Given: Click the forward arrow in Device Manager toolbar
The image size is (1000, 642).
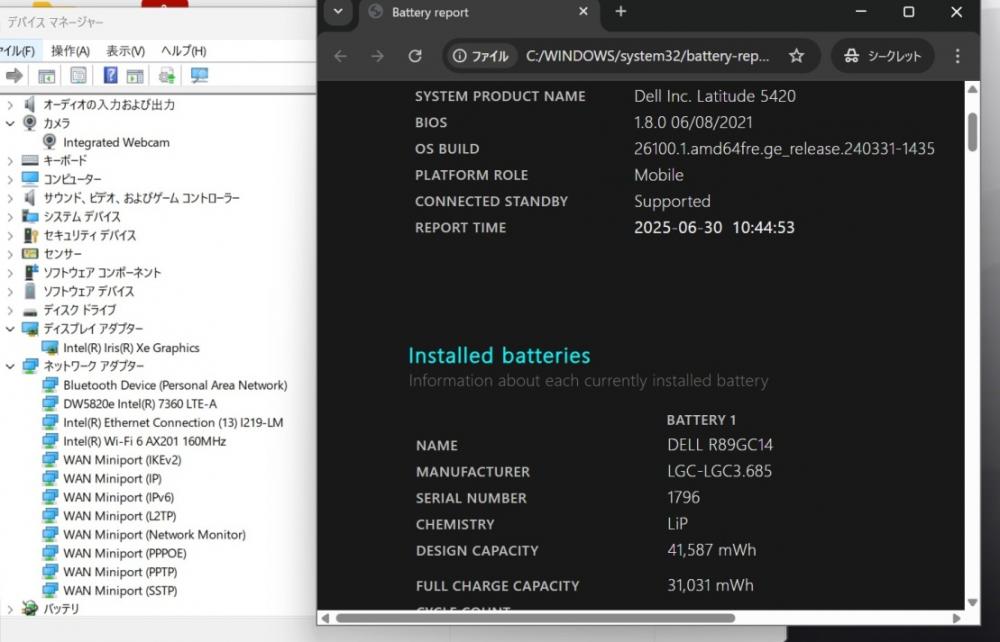Looking at the screenshot, I should coord(14,76).
